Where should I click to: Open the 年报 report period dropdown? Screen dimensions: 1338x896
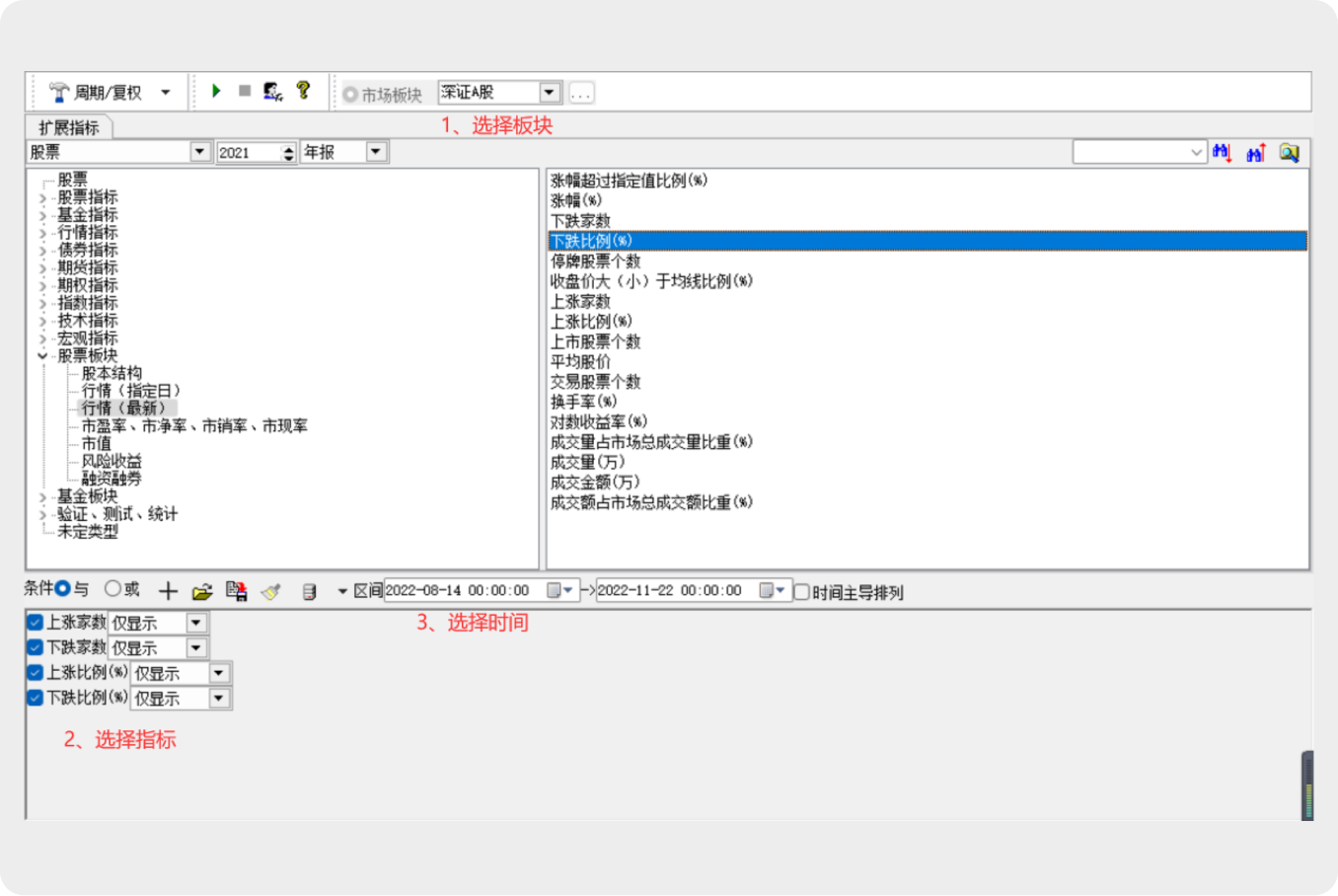[376, 152]
